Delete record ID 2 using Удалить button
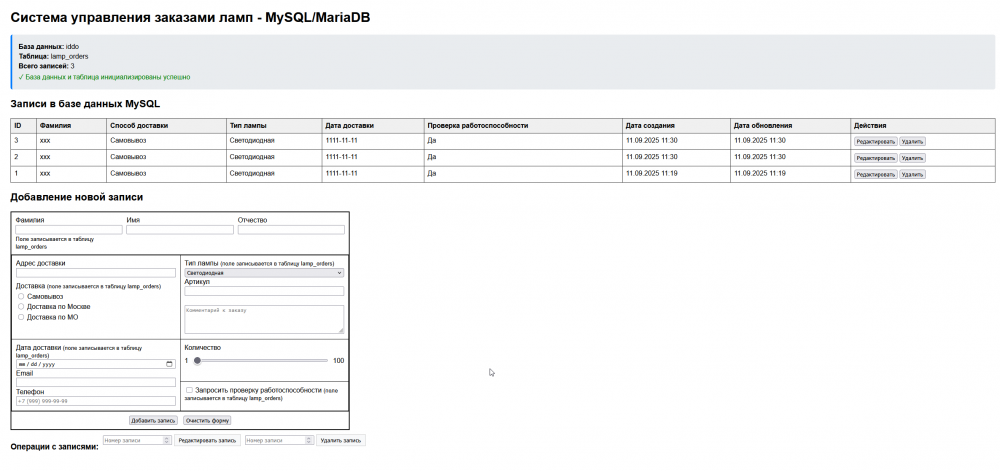Viewport: 1000px width, 471px height. pyautogui.click(x=912, y=158)
